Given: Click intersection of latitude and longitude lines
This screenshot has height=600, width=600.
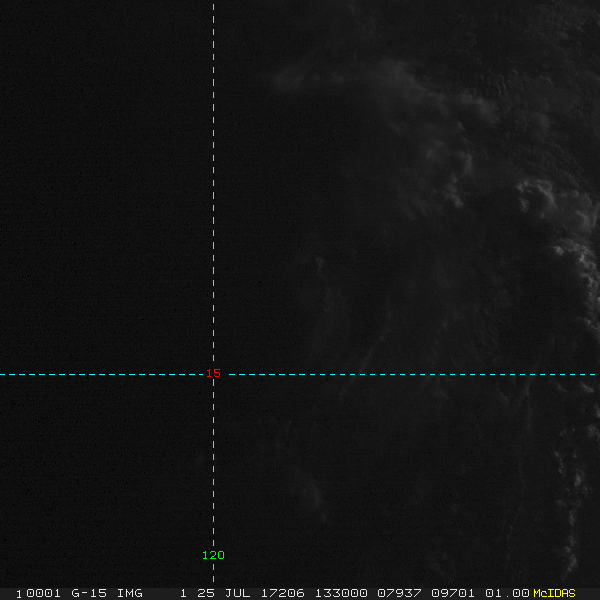Looking at the screenshot, I should click(213, 374).
